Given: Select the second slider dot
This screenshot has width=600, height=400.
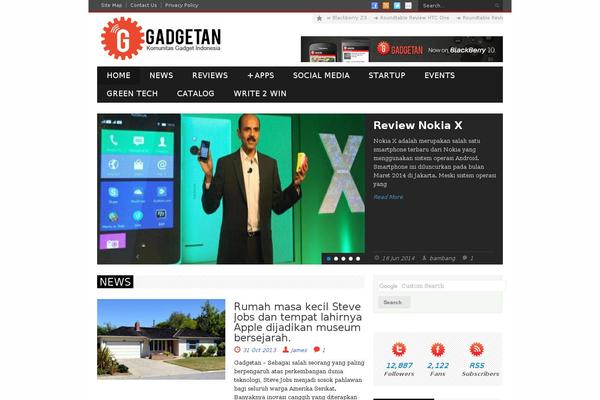Looking at the screenshot, I should point(336,259).
